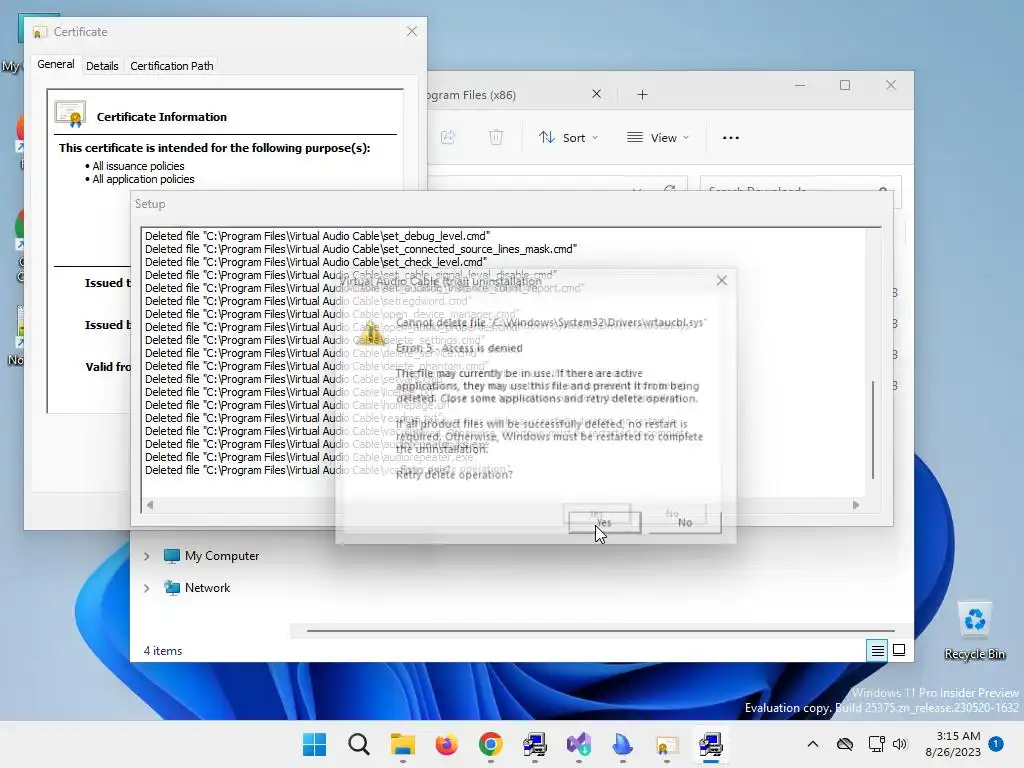Minimize the File Explorer window
Screen dimensions: 1024x768
click(x=800, y=86)
